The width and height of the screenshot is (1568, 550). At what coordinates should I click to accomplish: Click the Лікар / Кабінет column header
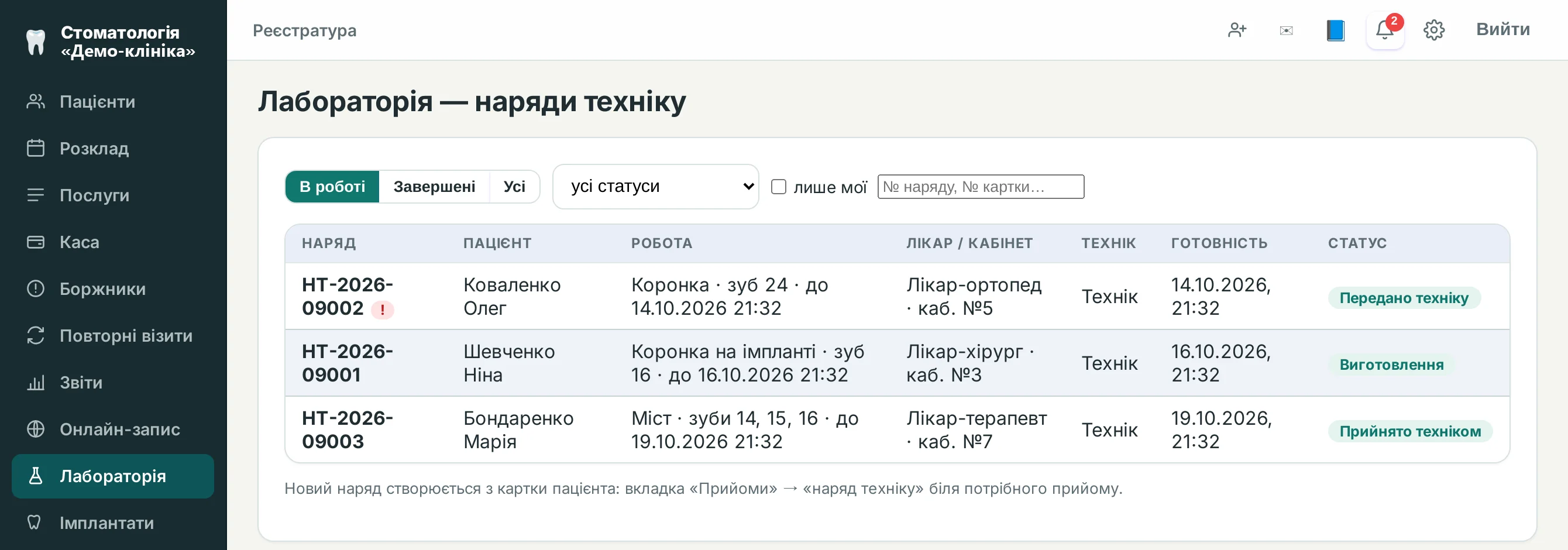coord(969,243)
